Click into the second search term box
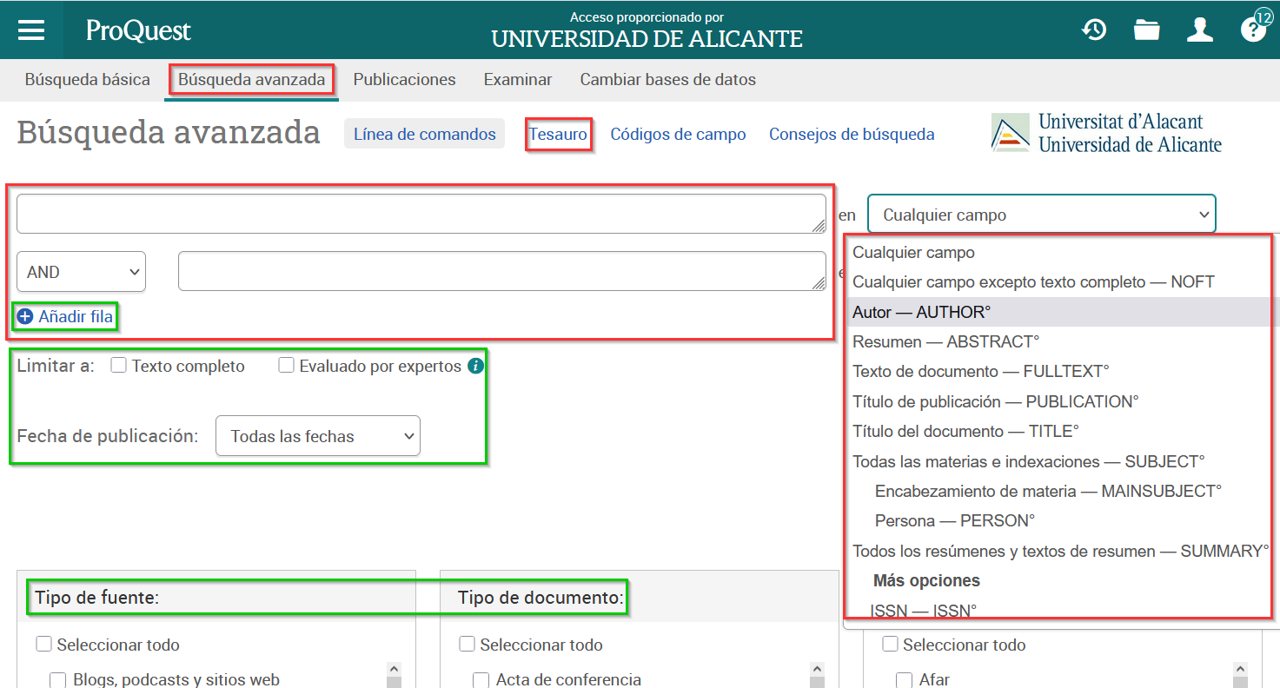This screenshot has height=688, width=1280. click(502, 271)
